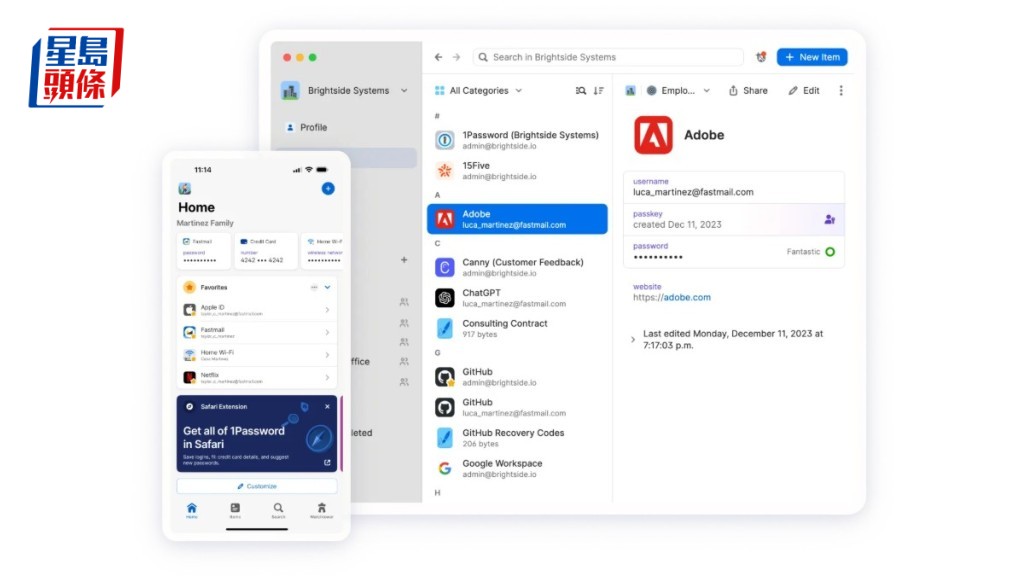
Task: Open the adobe.com website link
Action: click(686, 297)
